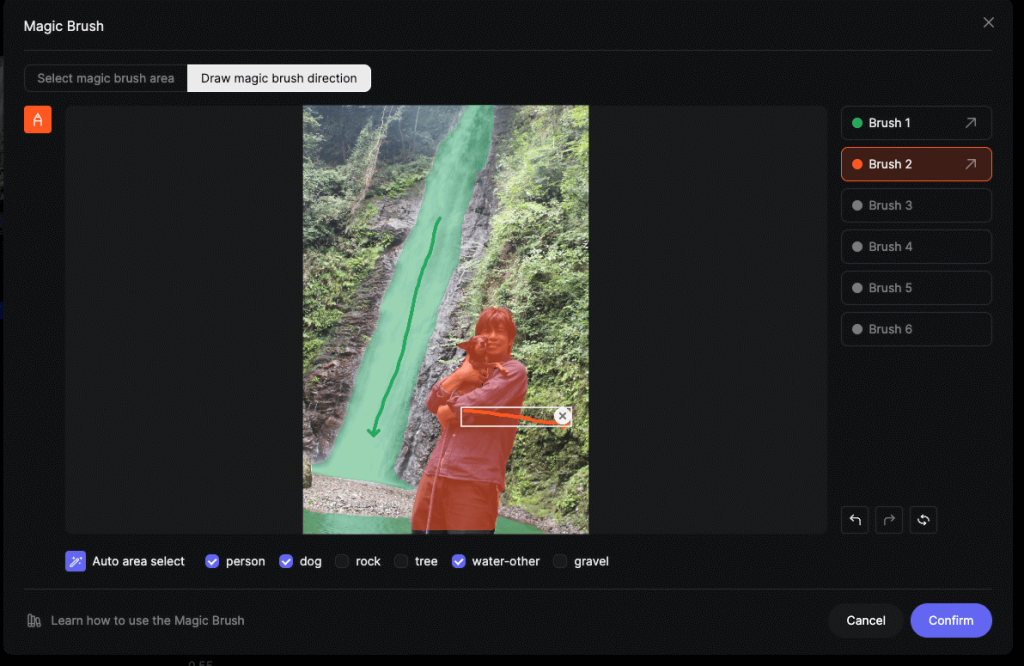Uncheck the dog checkbox
1024x666 pixels.
point(286,561)
